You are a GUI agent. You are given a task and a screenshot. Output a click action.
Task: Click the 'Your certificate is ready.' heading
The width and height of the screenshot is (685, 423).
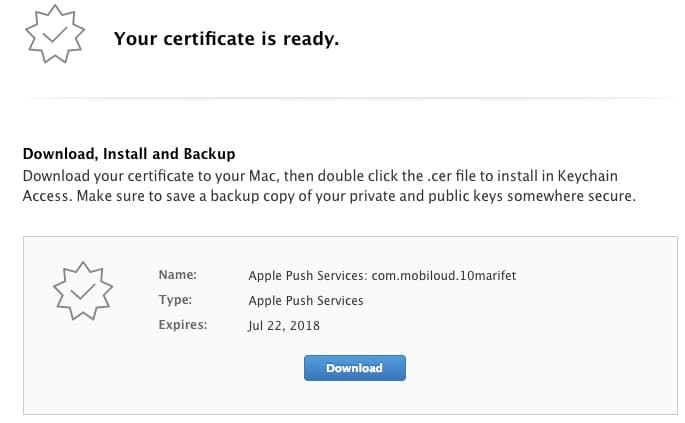tap(226, 39)
